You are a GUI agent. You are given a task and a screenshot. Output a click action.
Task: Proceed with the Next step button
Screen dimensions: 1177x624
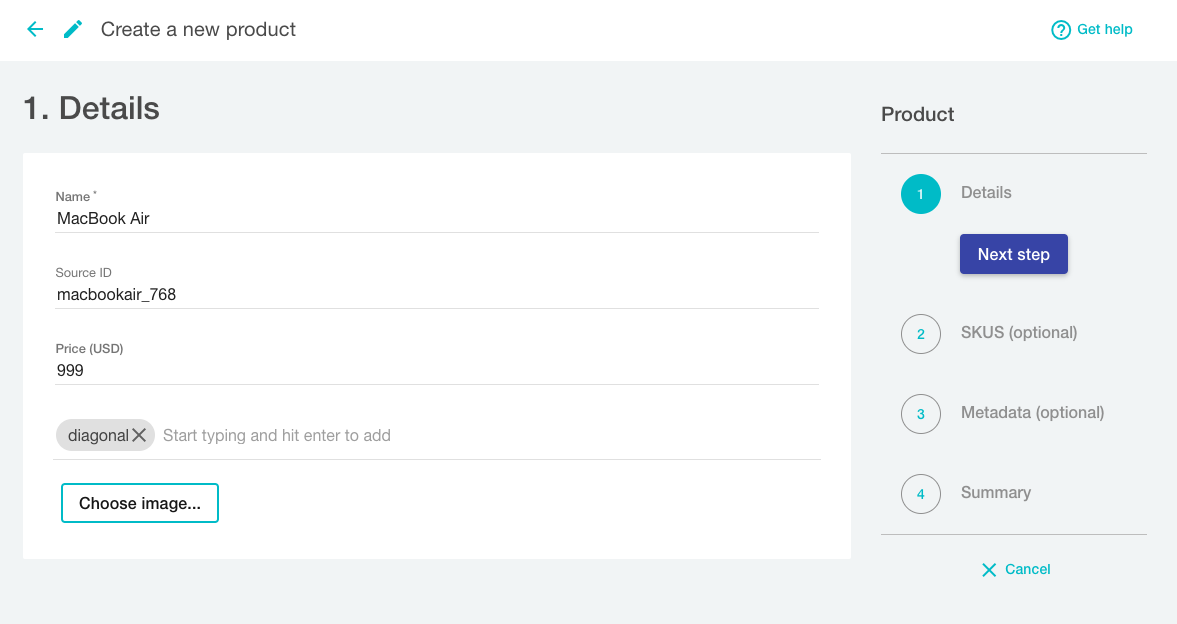pyautogui.click(x=1013, y=254)
